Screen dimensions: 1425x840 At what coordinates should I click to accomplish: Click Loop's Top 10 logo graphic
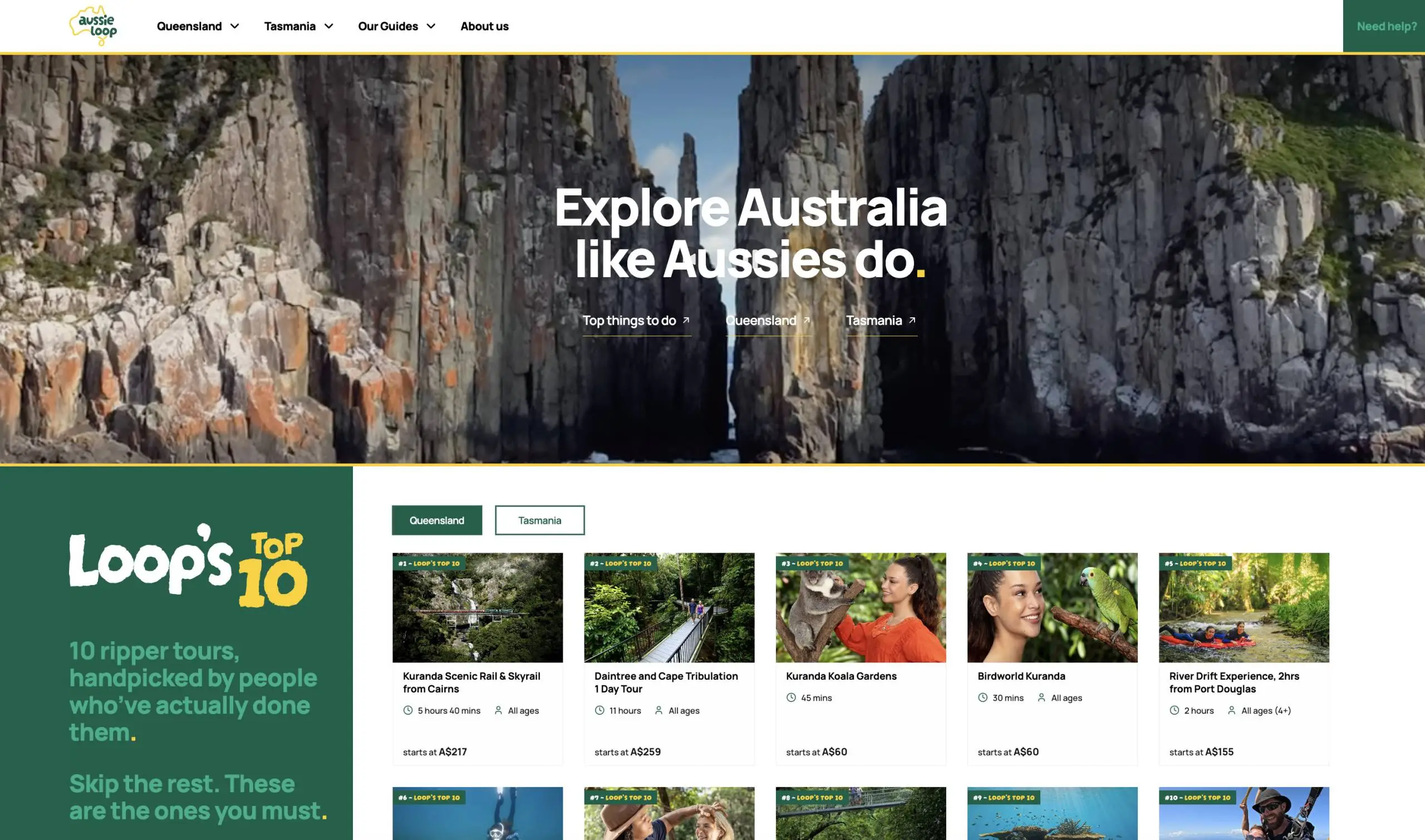(x=189, y=566)
